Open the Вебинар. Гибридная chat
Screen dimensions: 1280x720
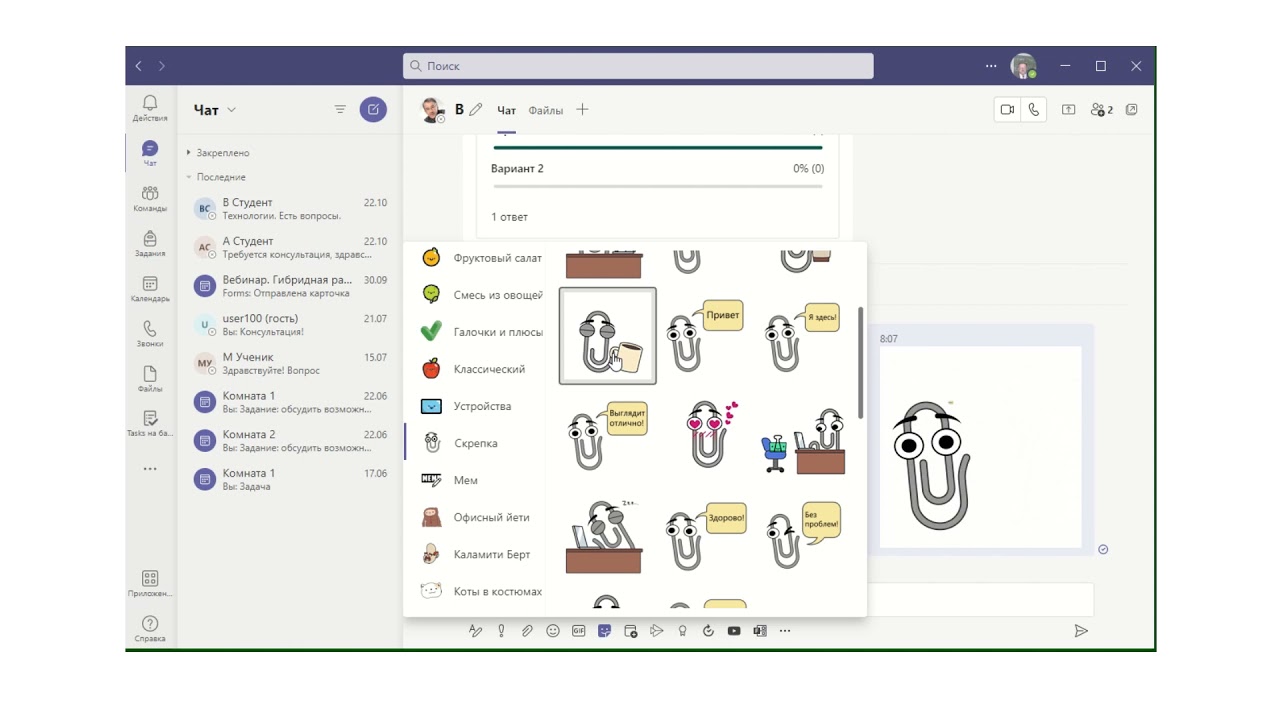288,286
